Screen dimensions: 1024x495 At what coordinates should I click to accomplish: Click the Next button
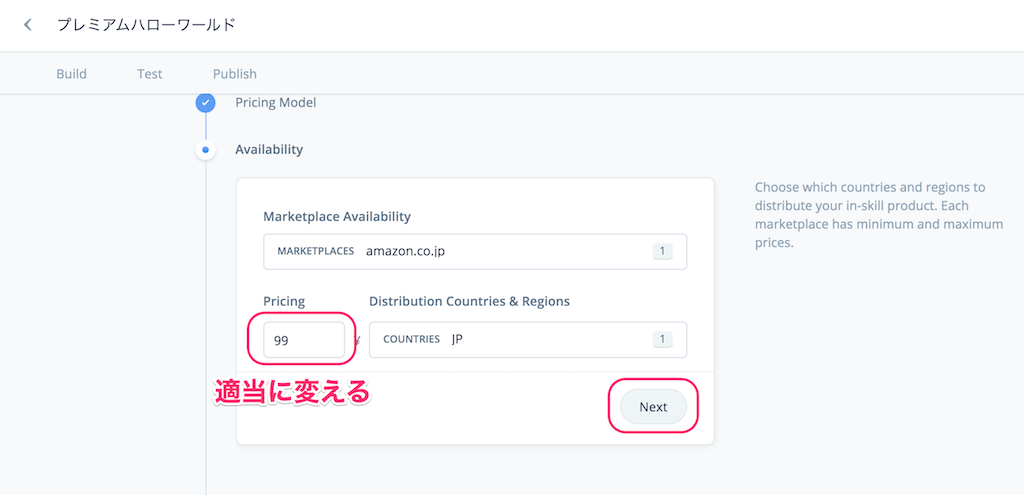coord(653,407)
